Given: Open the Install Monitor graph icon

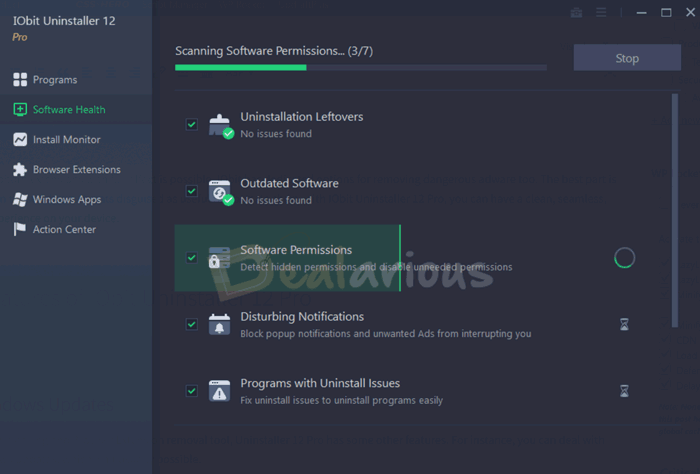Looking at the screenshot, I should point(20,140).
